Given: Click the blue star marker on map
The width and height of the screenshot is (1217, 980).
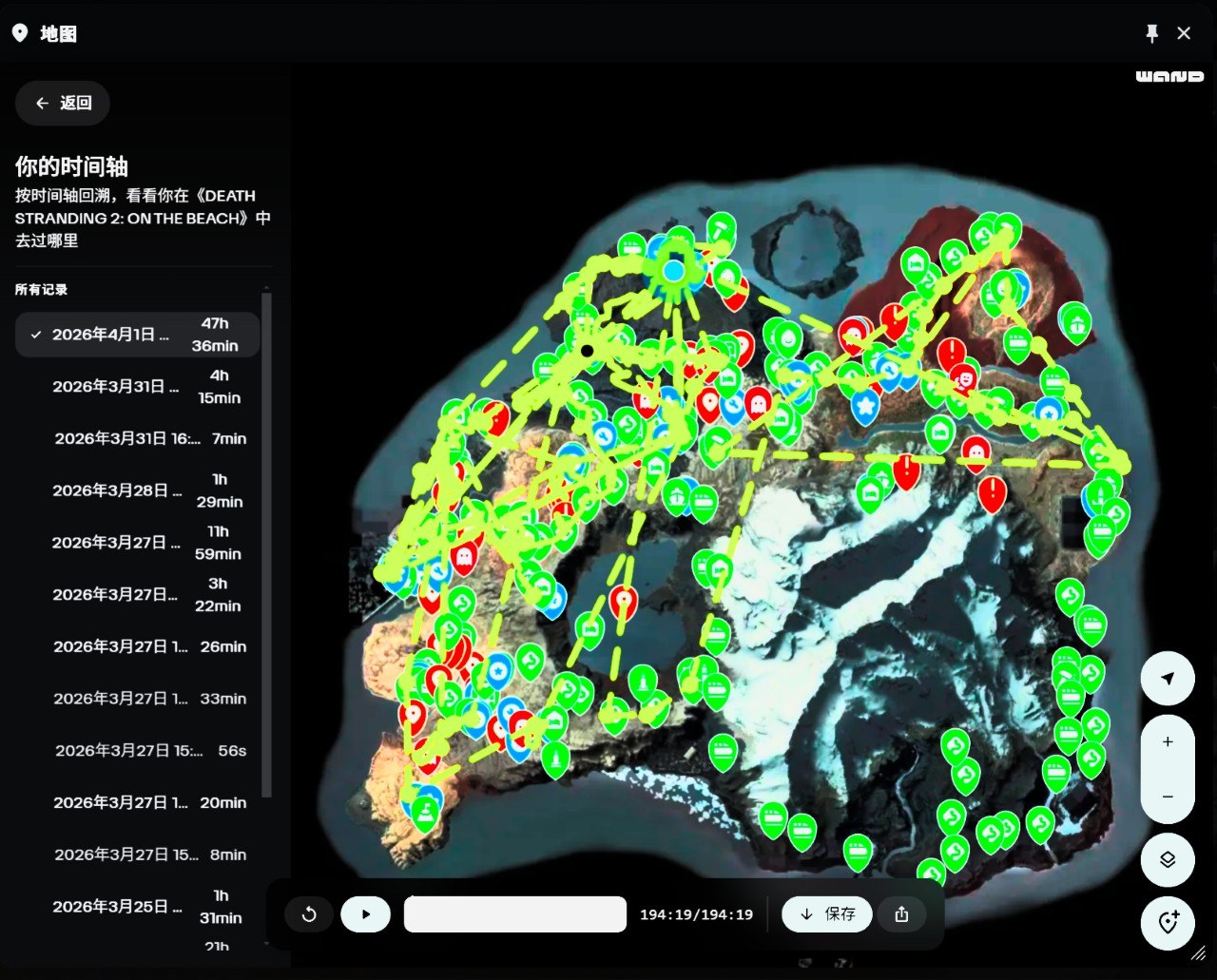Looking at the screenshot, I should [865, 406].
